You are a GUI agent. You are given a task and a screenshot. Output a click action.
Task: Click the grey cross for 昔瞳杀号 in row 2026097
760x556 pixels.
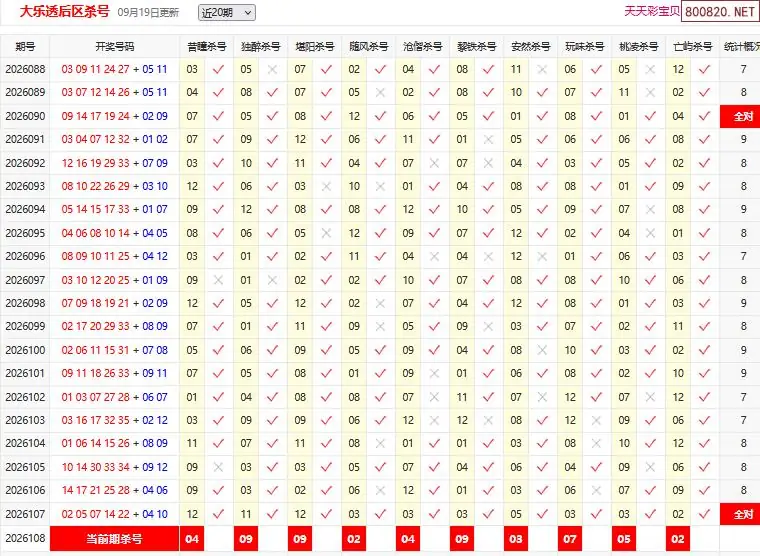pyautogui.click(x=219, y=280)
